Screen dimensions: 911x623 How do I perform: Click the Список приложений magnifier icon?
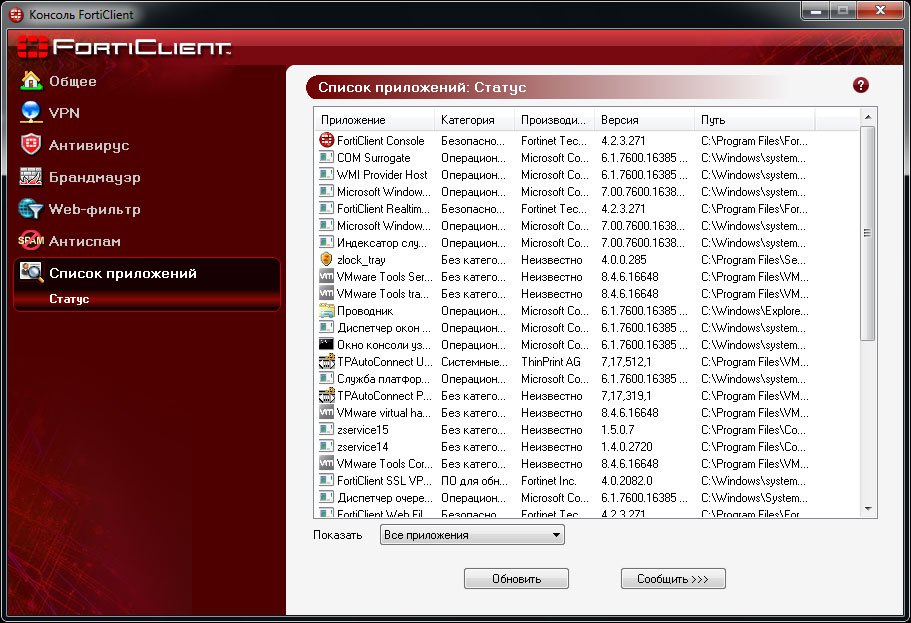point(31,272)
